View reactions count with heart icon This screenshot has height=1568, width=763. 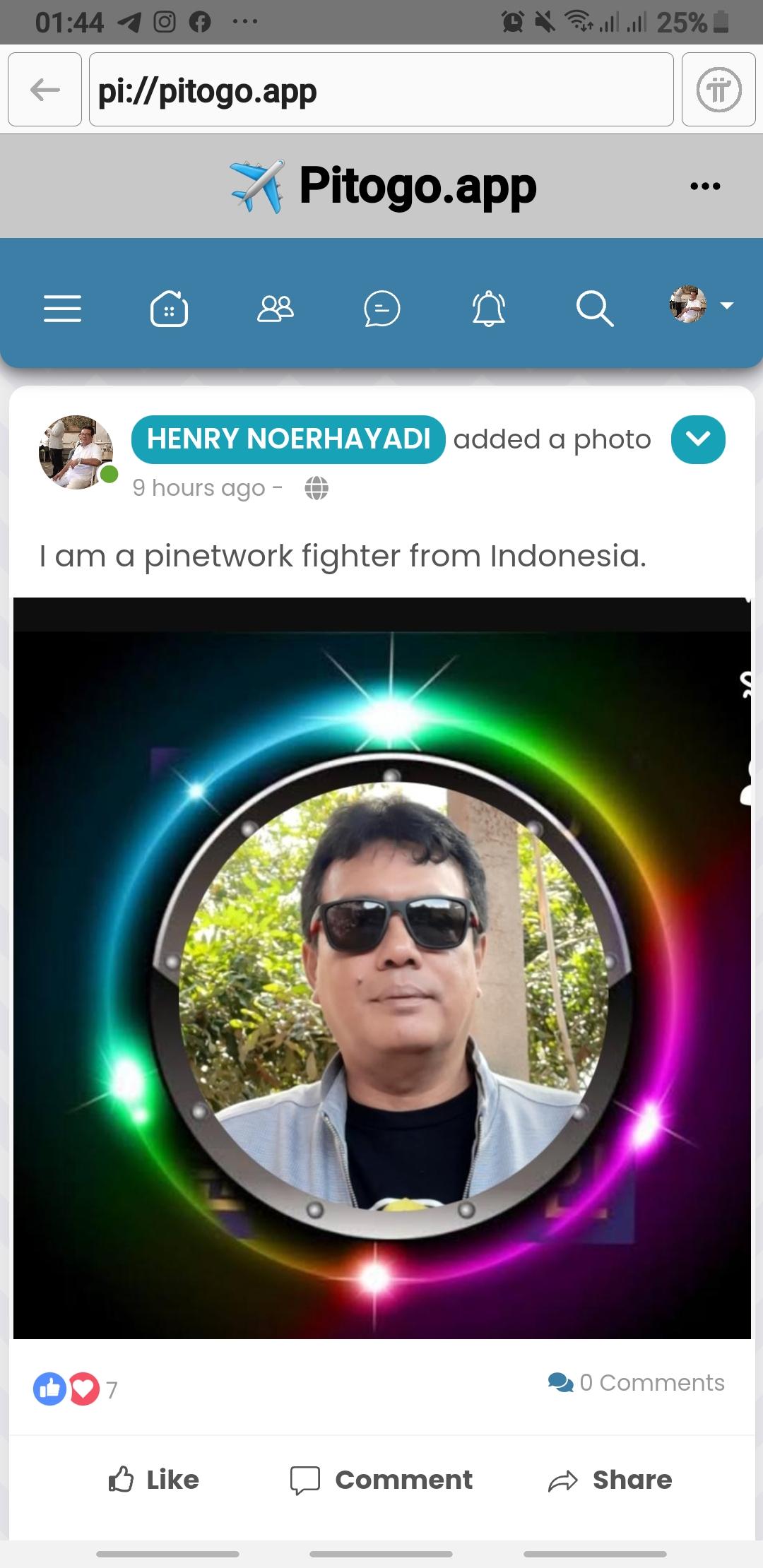76,1389
